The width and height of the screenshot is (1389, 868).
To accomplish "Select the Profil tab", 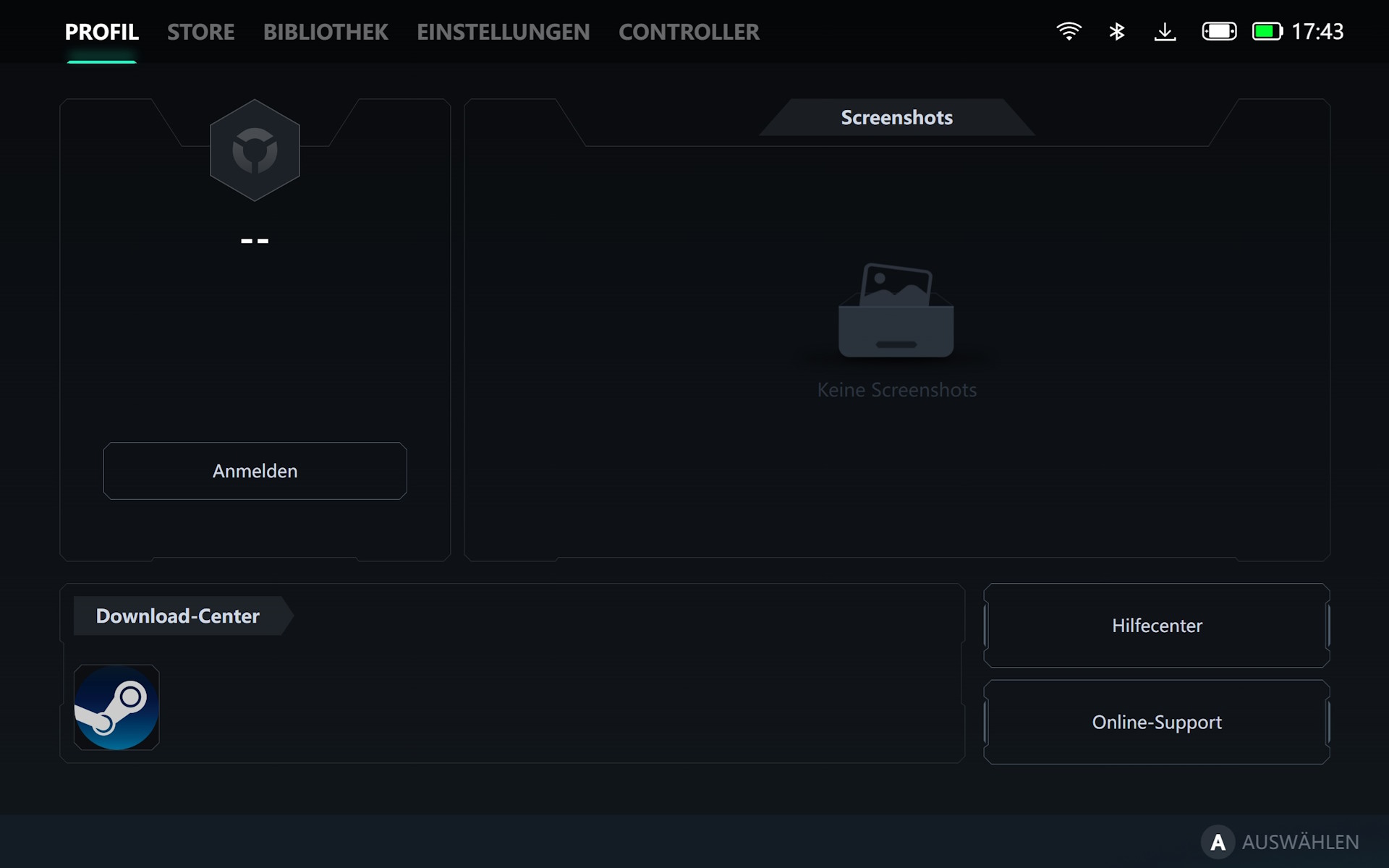I will (x=102, y=32).
